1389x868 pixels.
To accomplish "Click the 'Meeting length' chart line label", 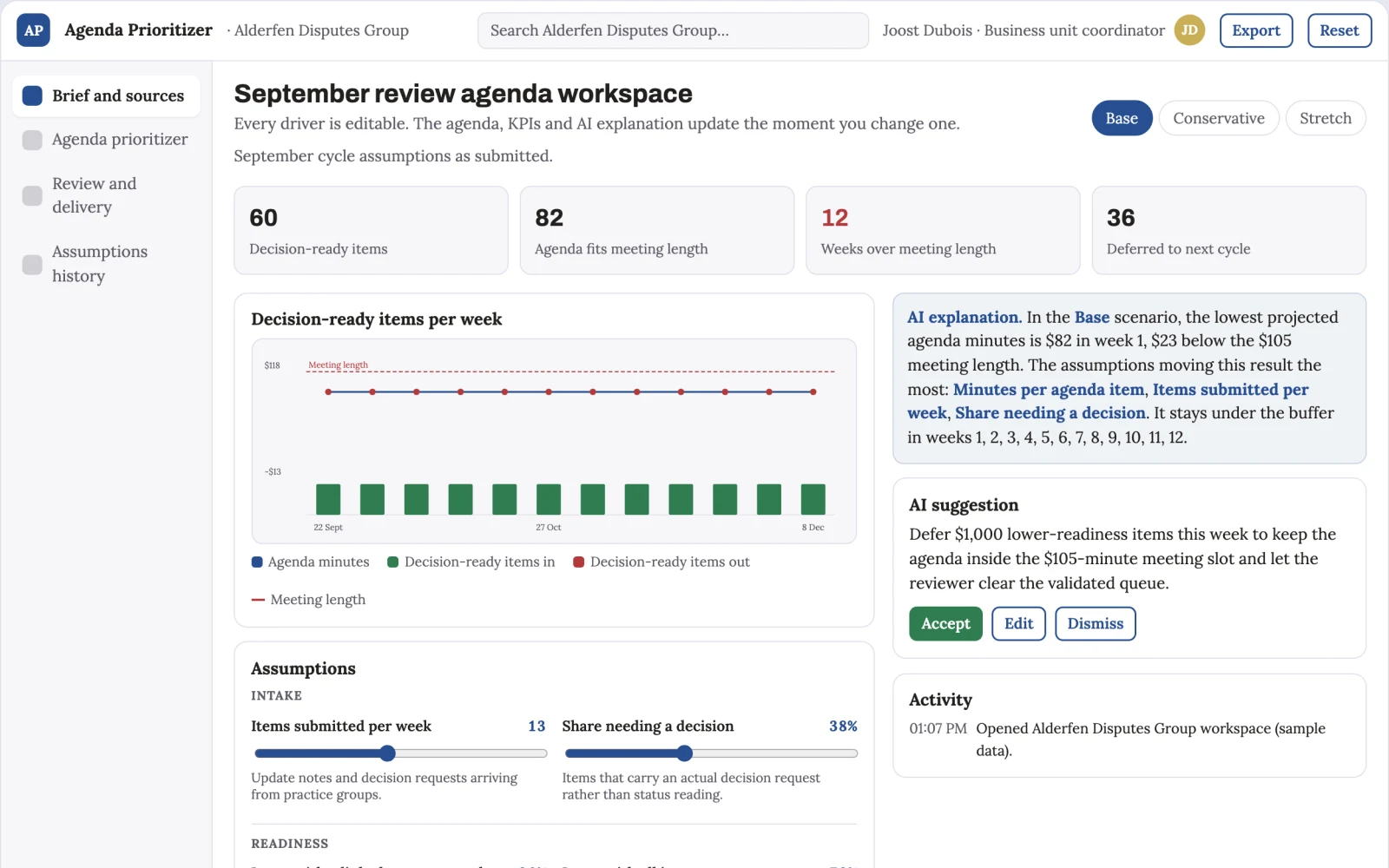I will (339, 365).
